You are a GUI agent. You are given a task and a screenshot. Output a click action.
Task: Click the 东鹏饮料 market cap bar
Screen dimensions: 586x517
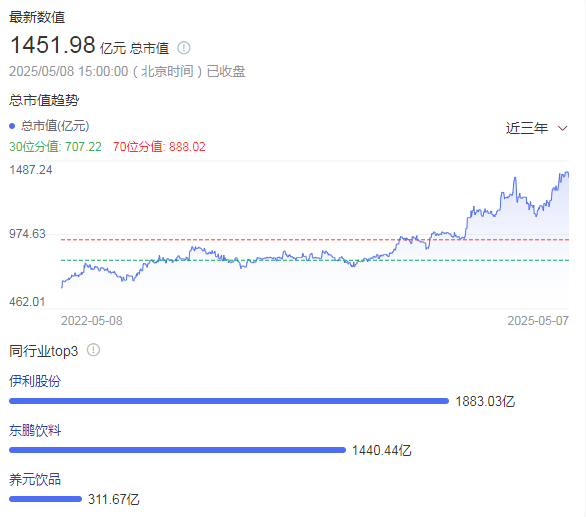[x=177, y=450]
